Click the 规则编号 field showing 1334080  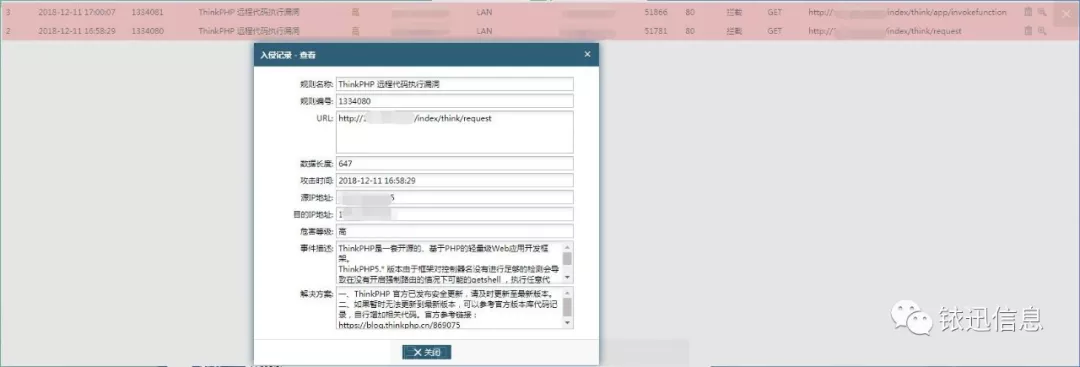point(455,101)
